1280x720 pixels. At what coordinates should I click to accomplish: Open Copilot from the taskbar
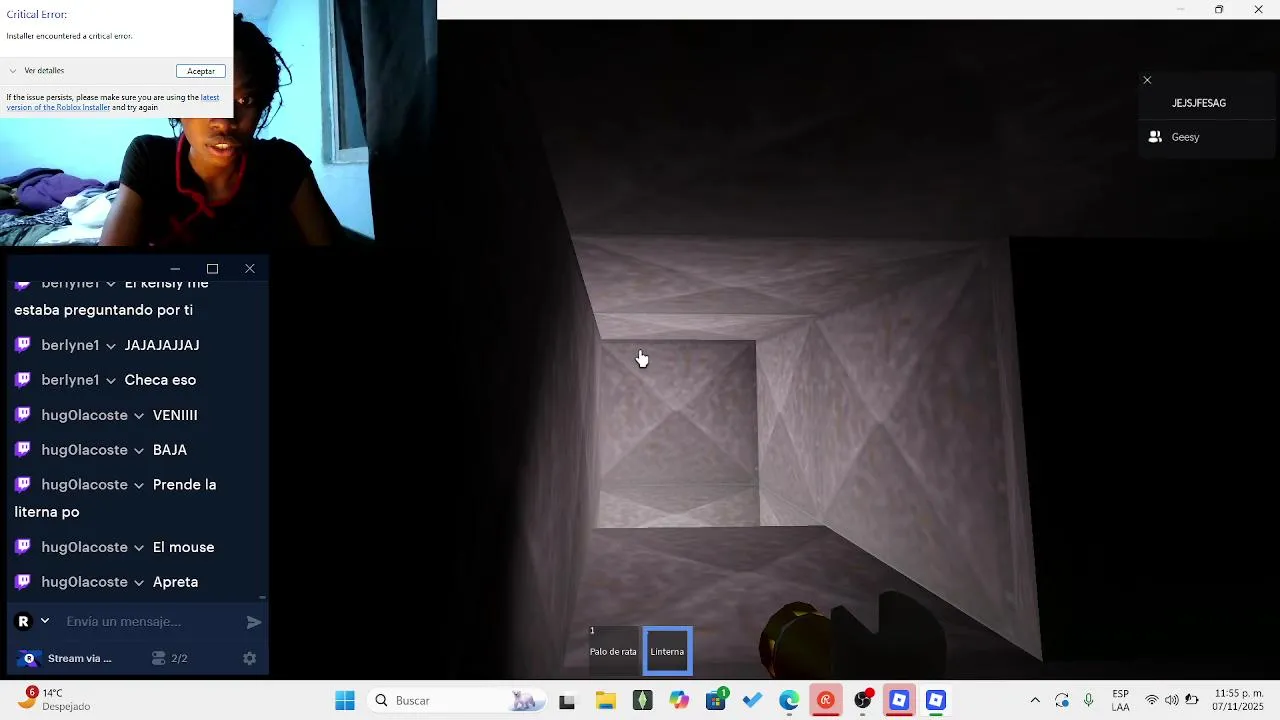679,701
